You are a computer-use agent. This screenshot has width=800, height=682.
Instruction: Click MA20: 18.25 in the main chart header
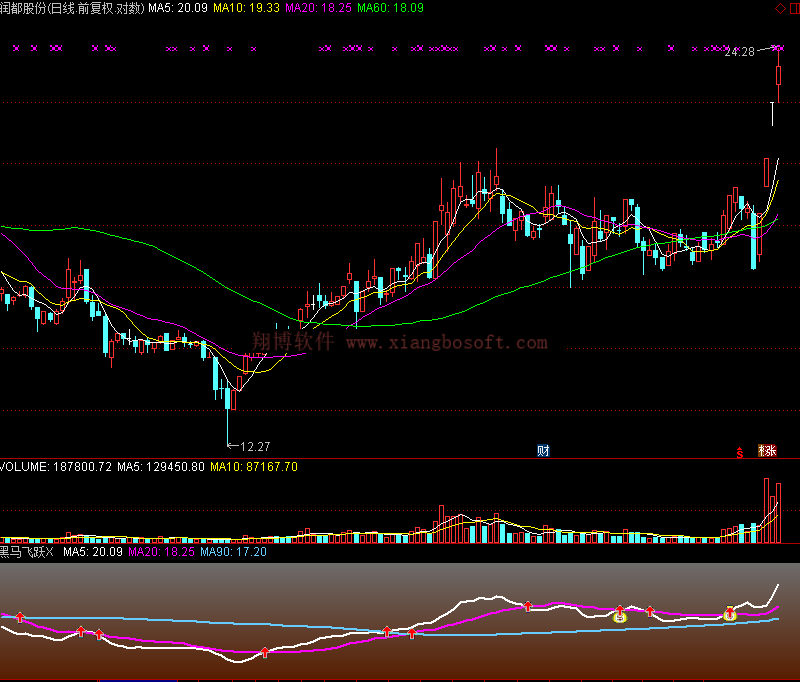click(318, 8)
